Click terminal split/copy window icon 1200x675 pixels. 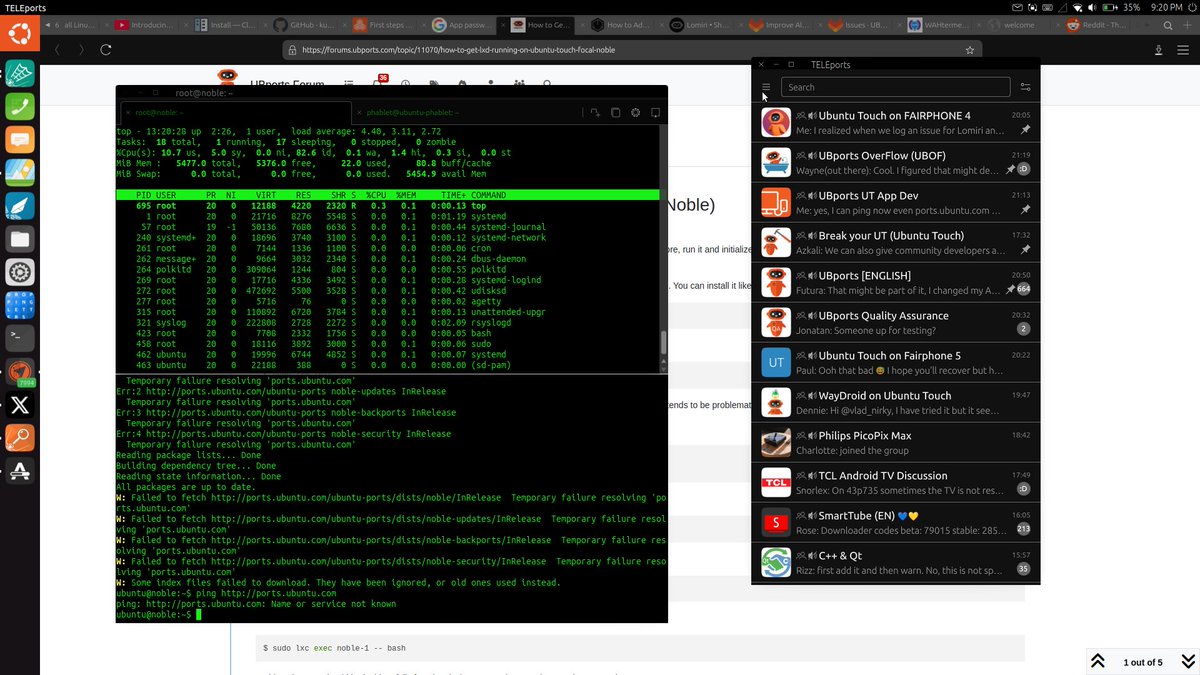point(615,113)
